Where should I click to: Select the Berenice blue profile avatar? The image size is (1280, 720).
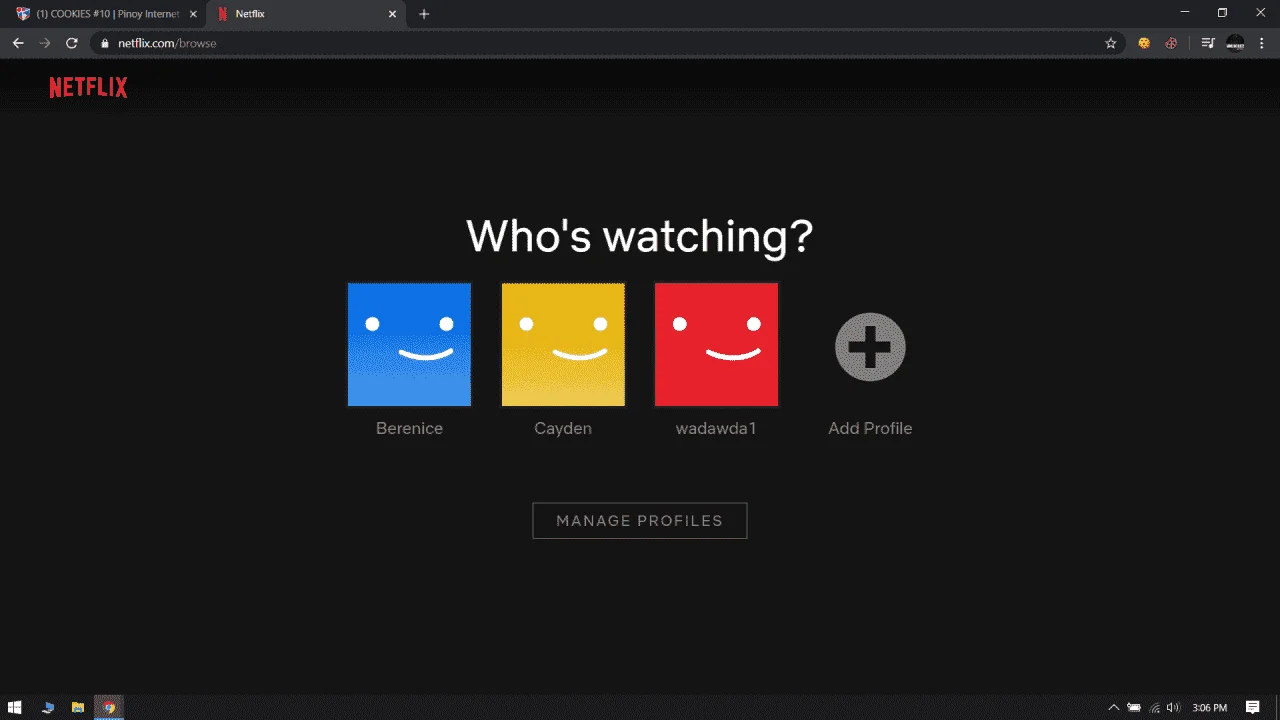pyautogui.click(x=409, y=344)
